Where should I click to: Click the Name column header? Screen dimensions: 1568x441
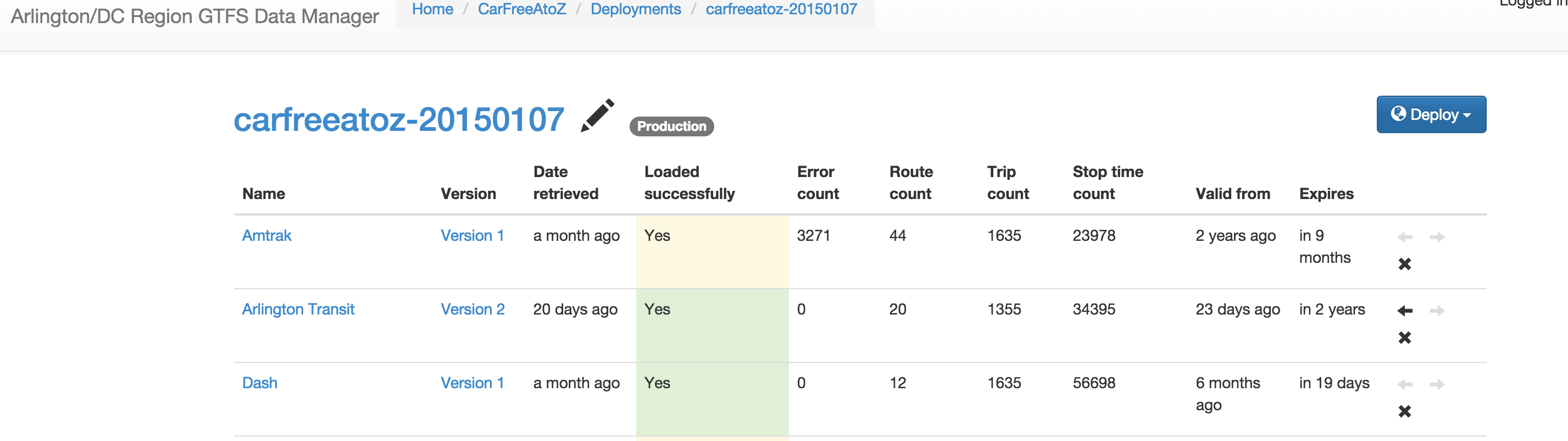click(x=264, y=194)
